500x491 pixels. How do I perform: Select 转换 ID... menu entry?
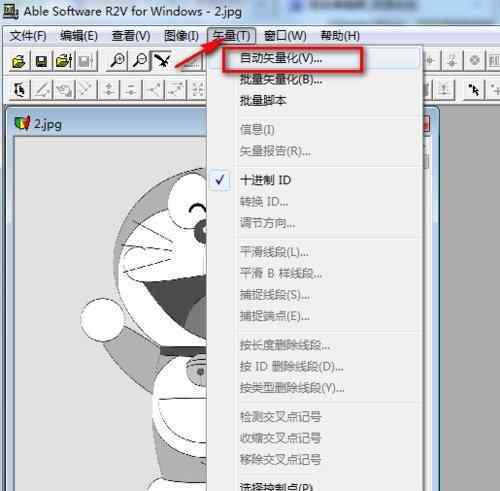315,201
